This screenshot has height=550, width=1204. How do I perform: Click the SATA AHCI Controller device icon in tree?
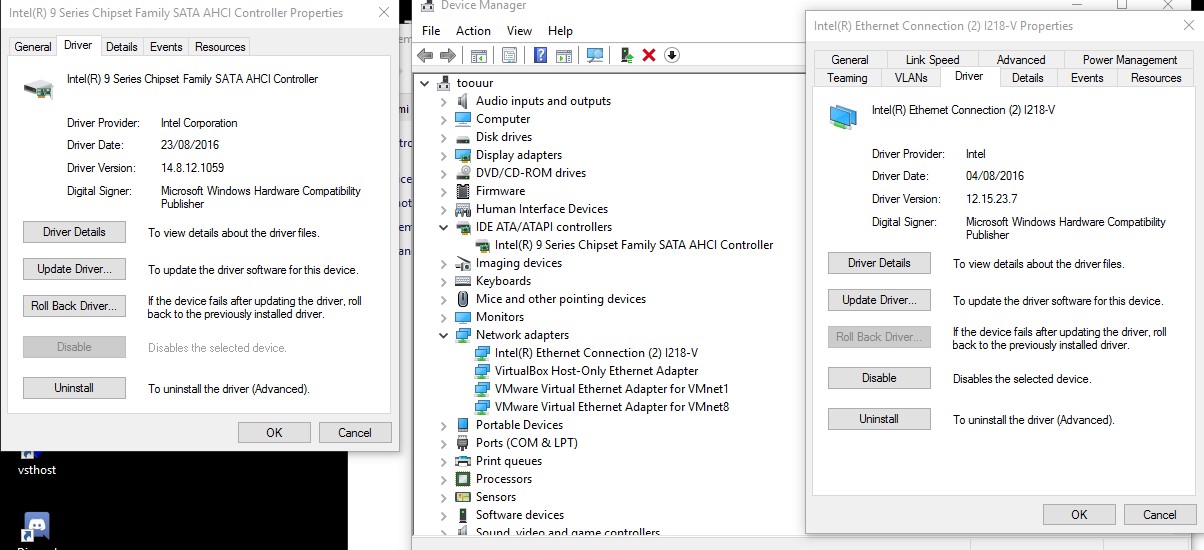[x=483, y=245]
